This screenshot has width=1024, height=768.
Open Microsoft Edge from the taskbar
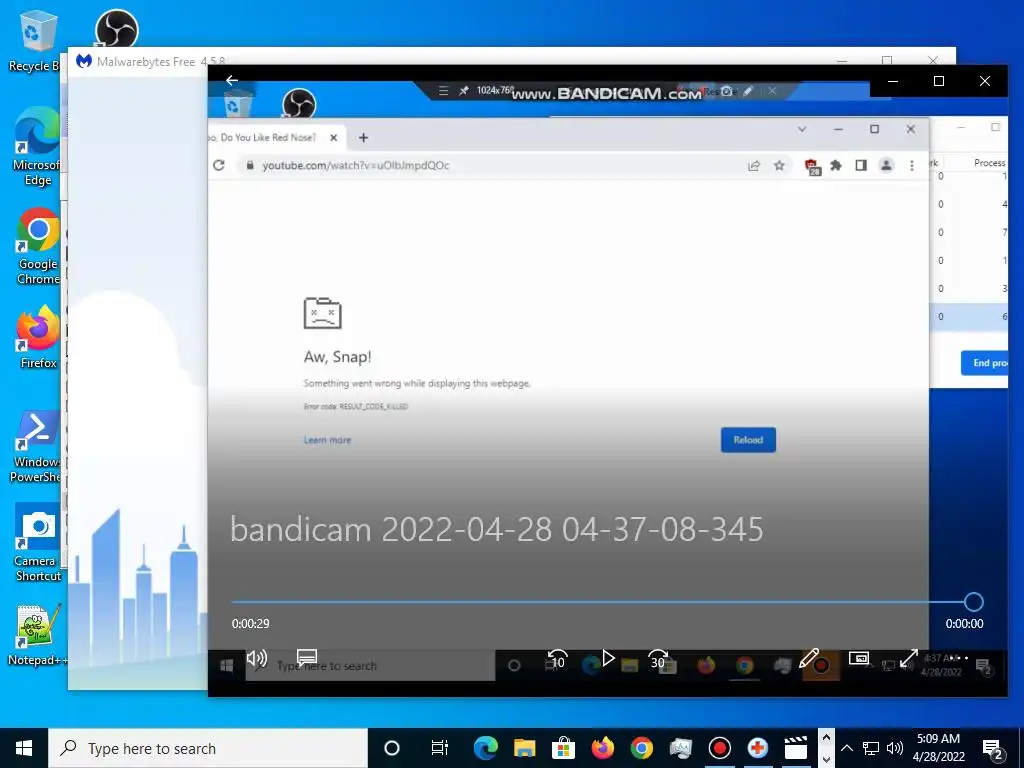(x=485, y=748)
